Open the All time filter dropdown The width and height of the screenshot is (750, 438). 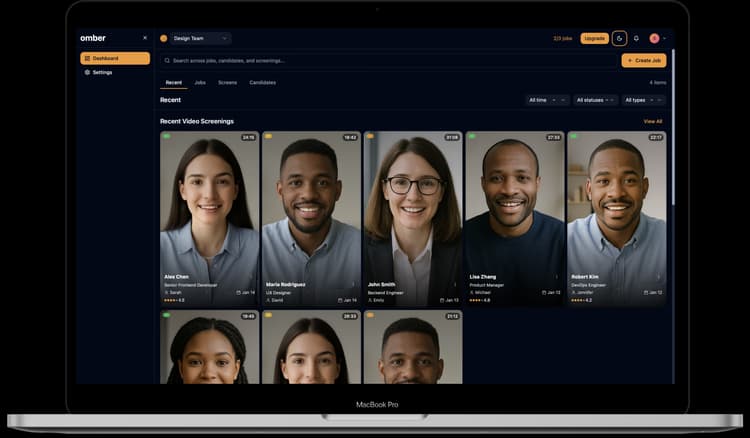point(547,100)
